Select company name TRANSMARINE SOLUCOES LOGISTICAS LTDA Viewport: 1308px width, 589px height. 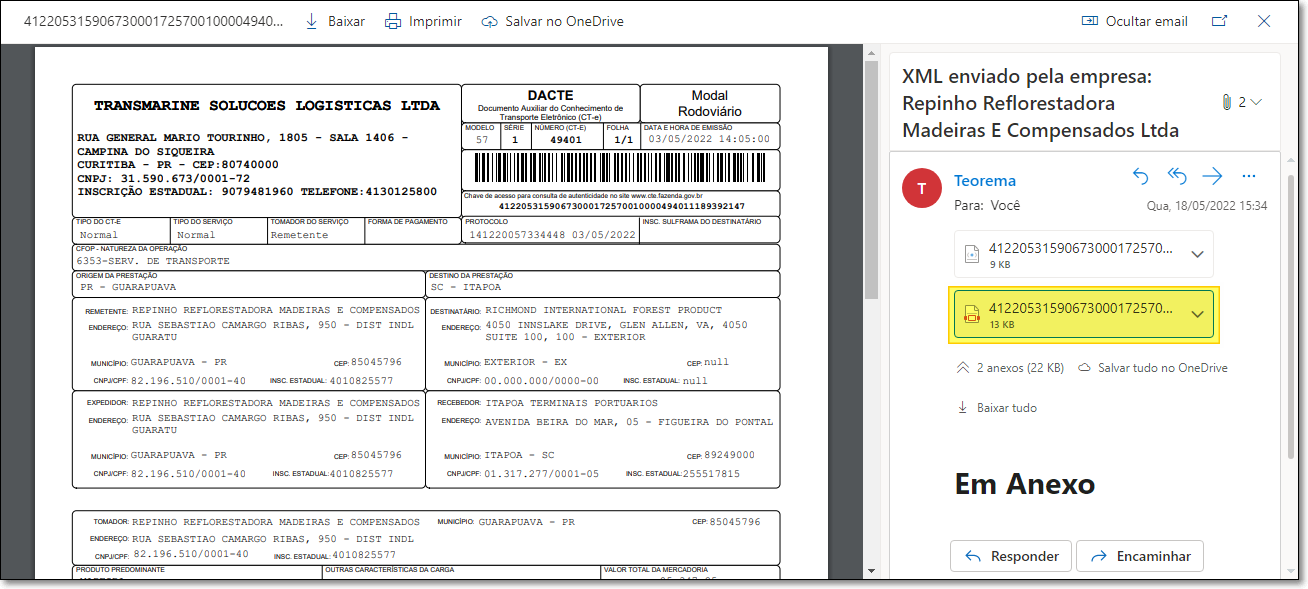pos(266,105)
